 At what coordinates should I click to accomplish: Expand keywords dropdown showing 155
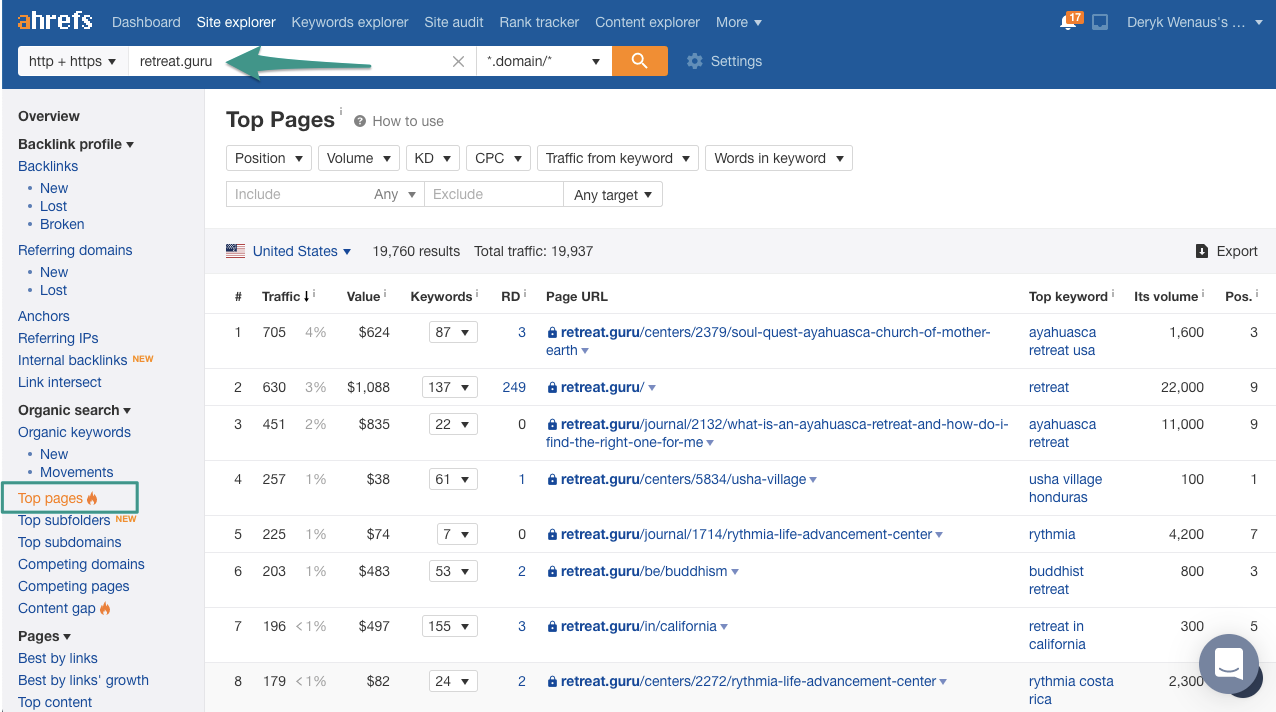[450, 626]
